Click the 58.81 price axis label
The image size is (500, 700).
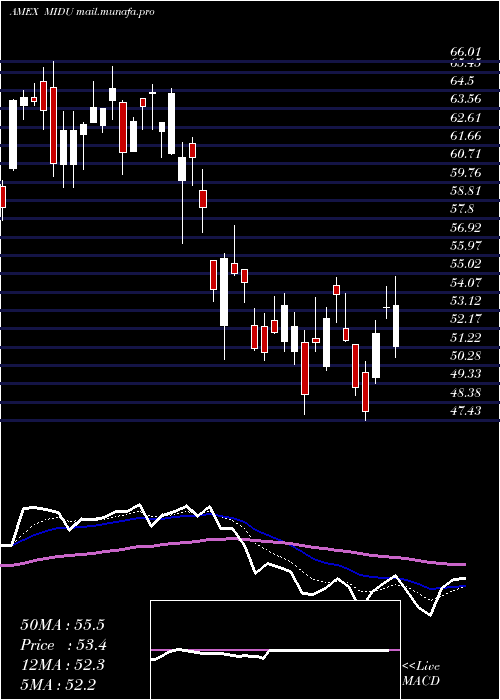tap(465, 191)
